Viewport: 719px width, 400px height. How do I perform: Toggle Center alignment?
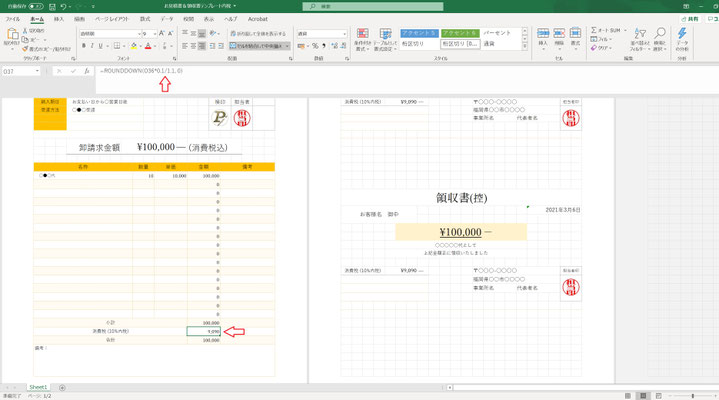(x=194, y=46)
